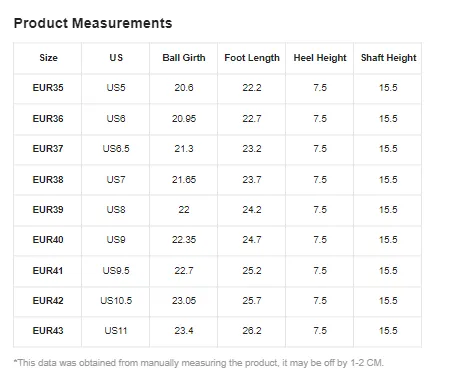The width and height of the screenshot is (456, 387).
Task: Click the EUR36 cell
Action: tap(48, 119)
